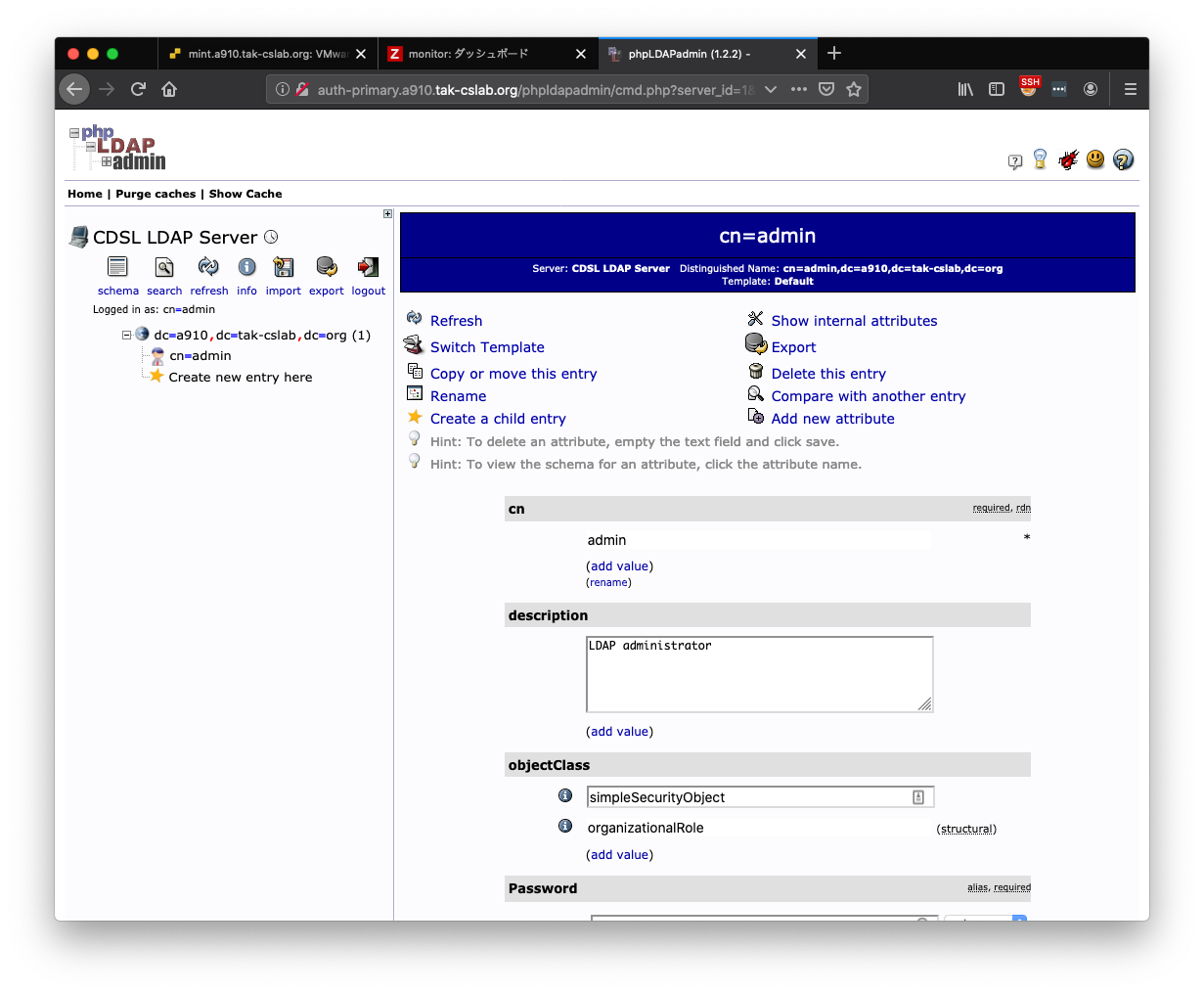Image resolution: width=1204 pixels, height=993 pixels.
Task: Select cn=admin entry in the tree
Action: (201, 356)
